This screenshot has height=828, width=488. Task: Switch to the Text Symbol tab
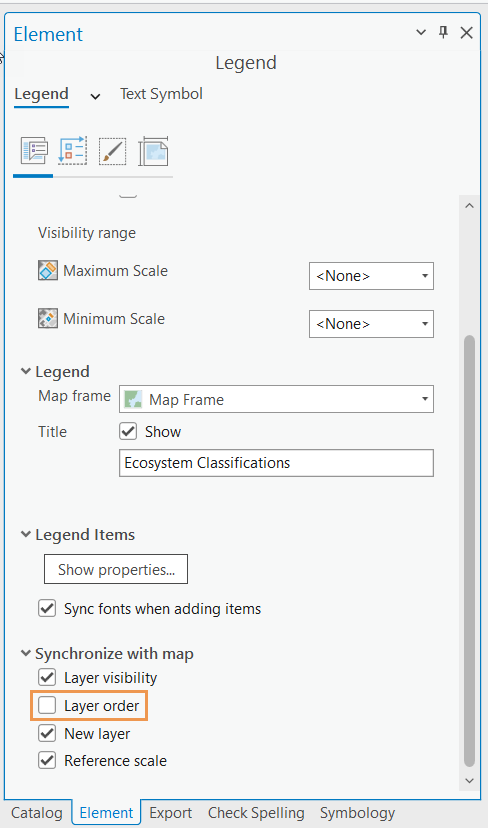tap(161, 94)
